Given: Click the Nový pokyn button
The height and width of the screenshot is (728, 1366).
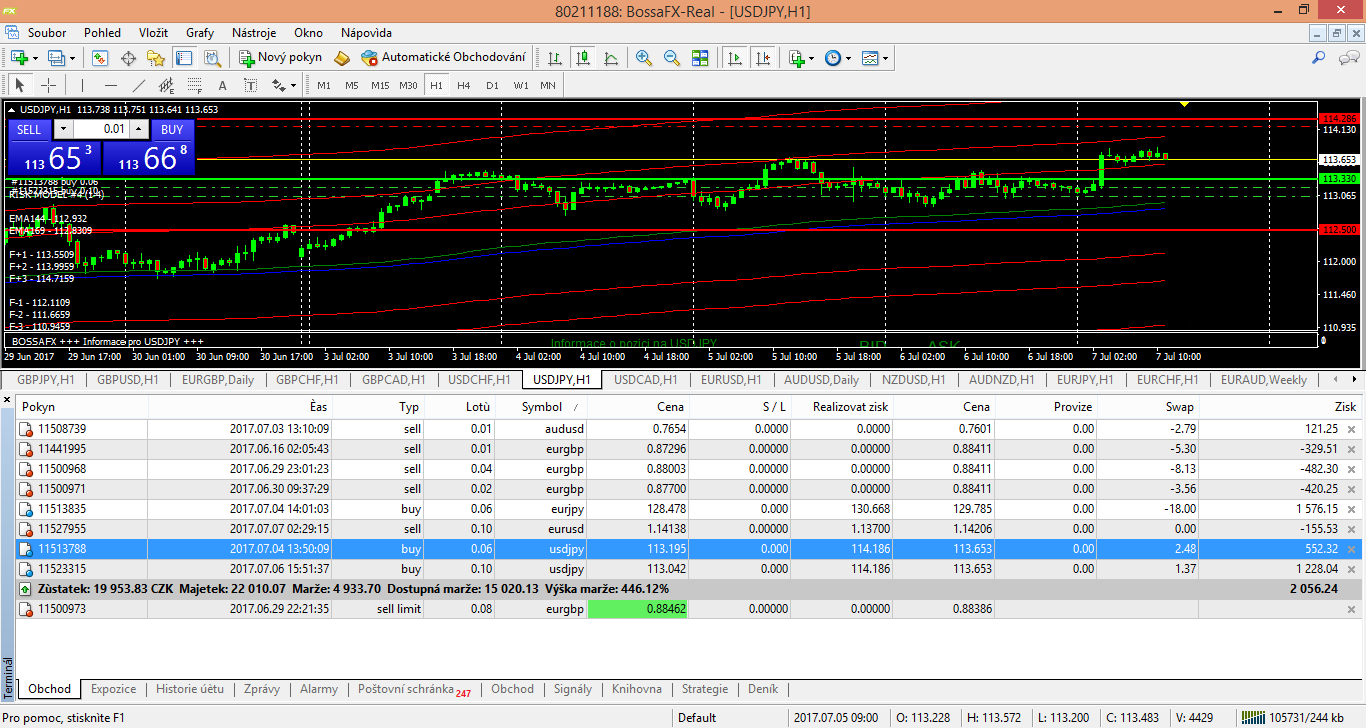Looking at the screenshot, I should 280,58.
